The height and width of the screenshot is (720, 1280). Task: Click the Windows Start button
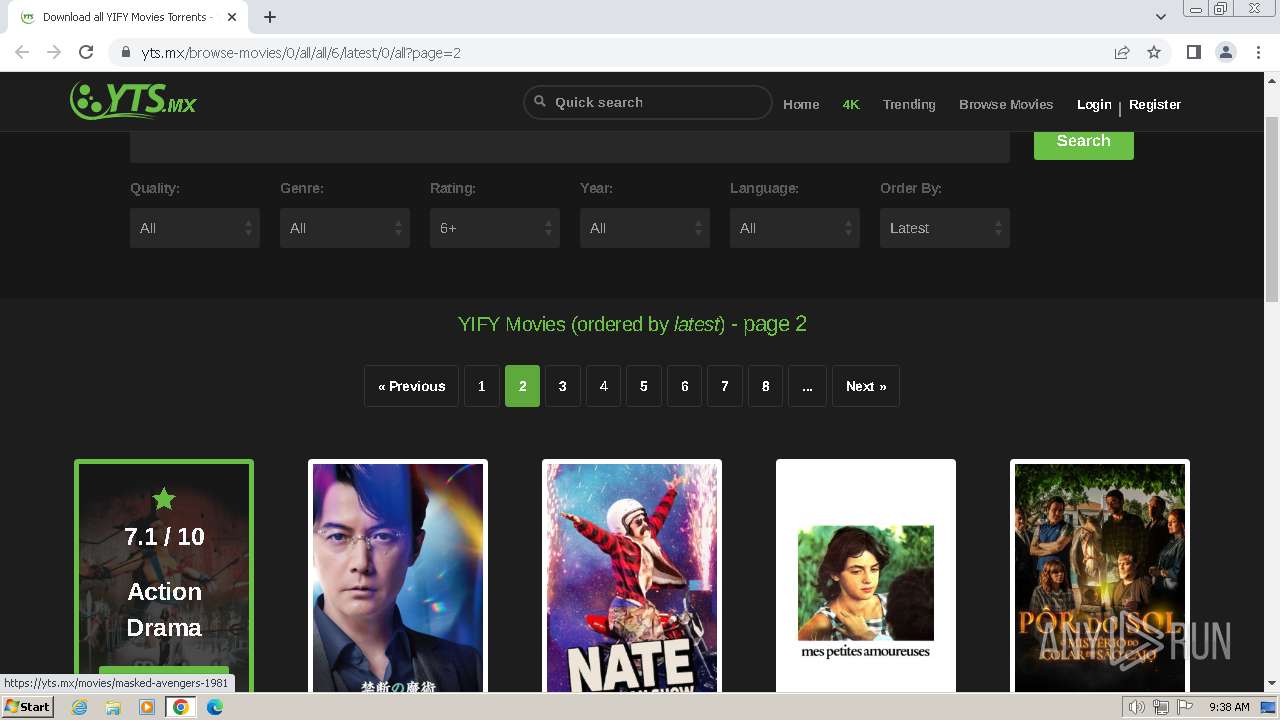click(27, 707)
